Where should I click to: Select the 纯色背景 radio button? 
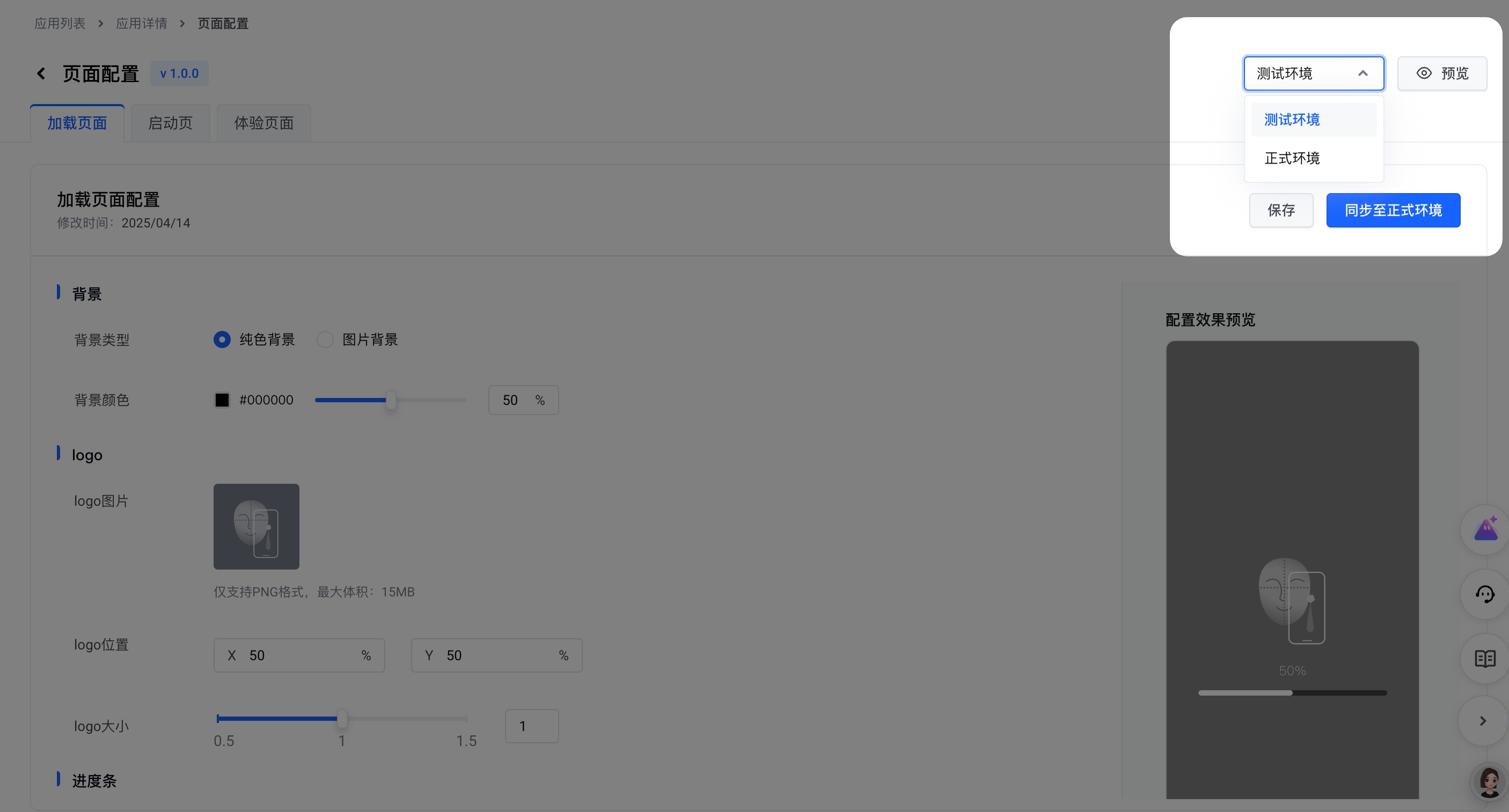222,339
